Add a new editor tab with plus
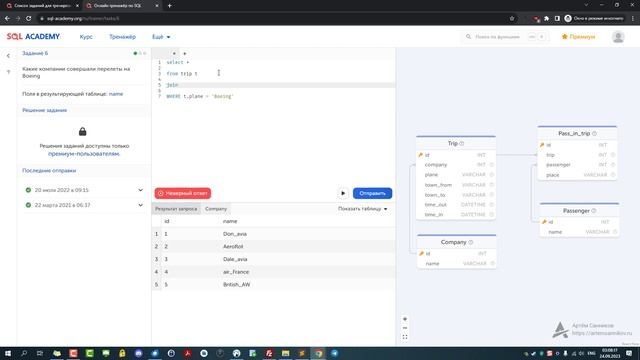Screen dimensions: 640x360 point(184,53)
